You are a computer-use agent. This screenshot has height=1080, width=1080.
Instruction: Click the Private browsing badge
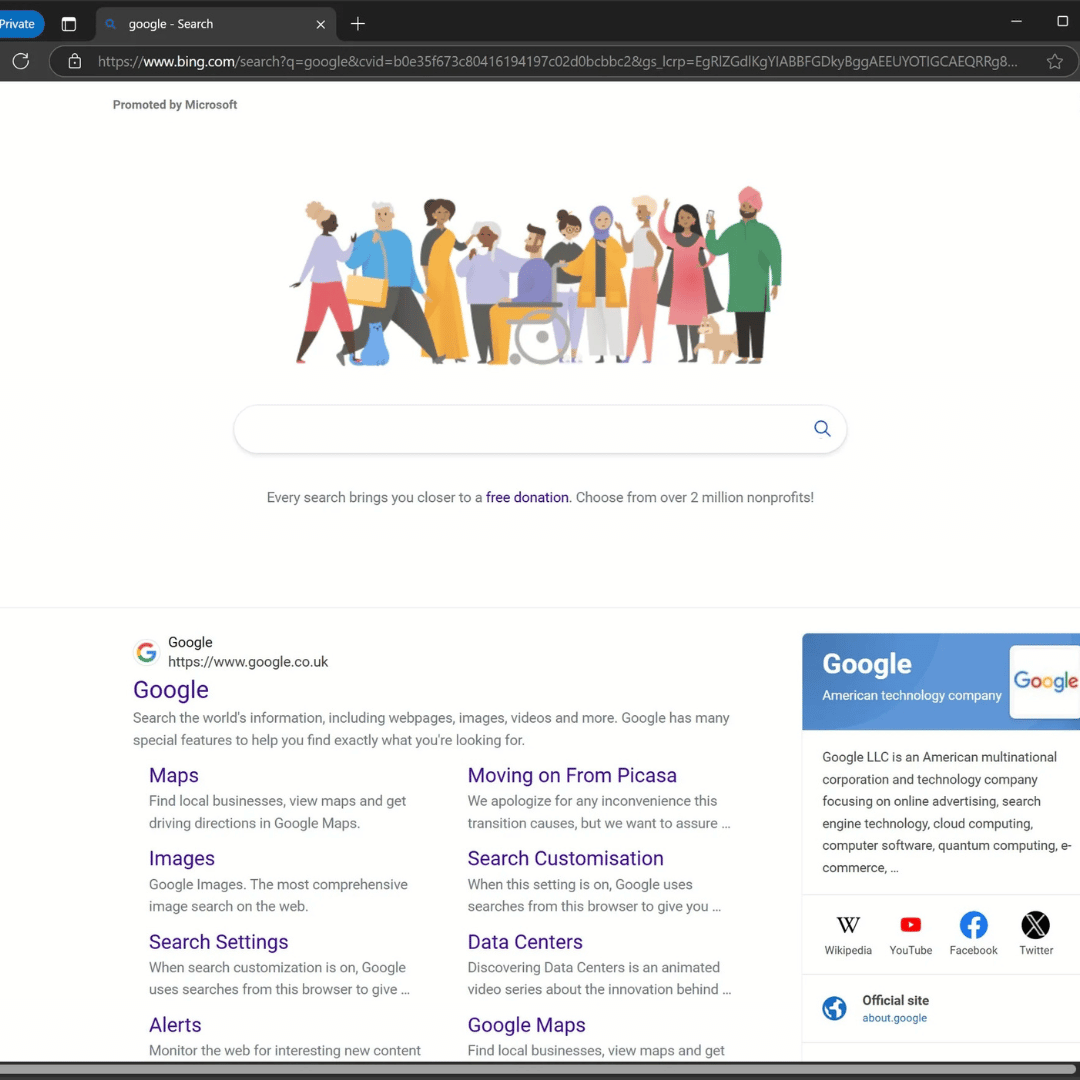(x=19, y=24)
